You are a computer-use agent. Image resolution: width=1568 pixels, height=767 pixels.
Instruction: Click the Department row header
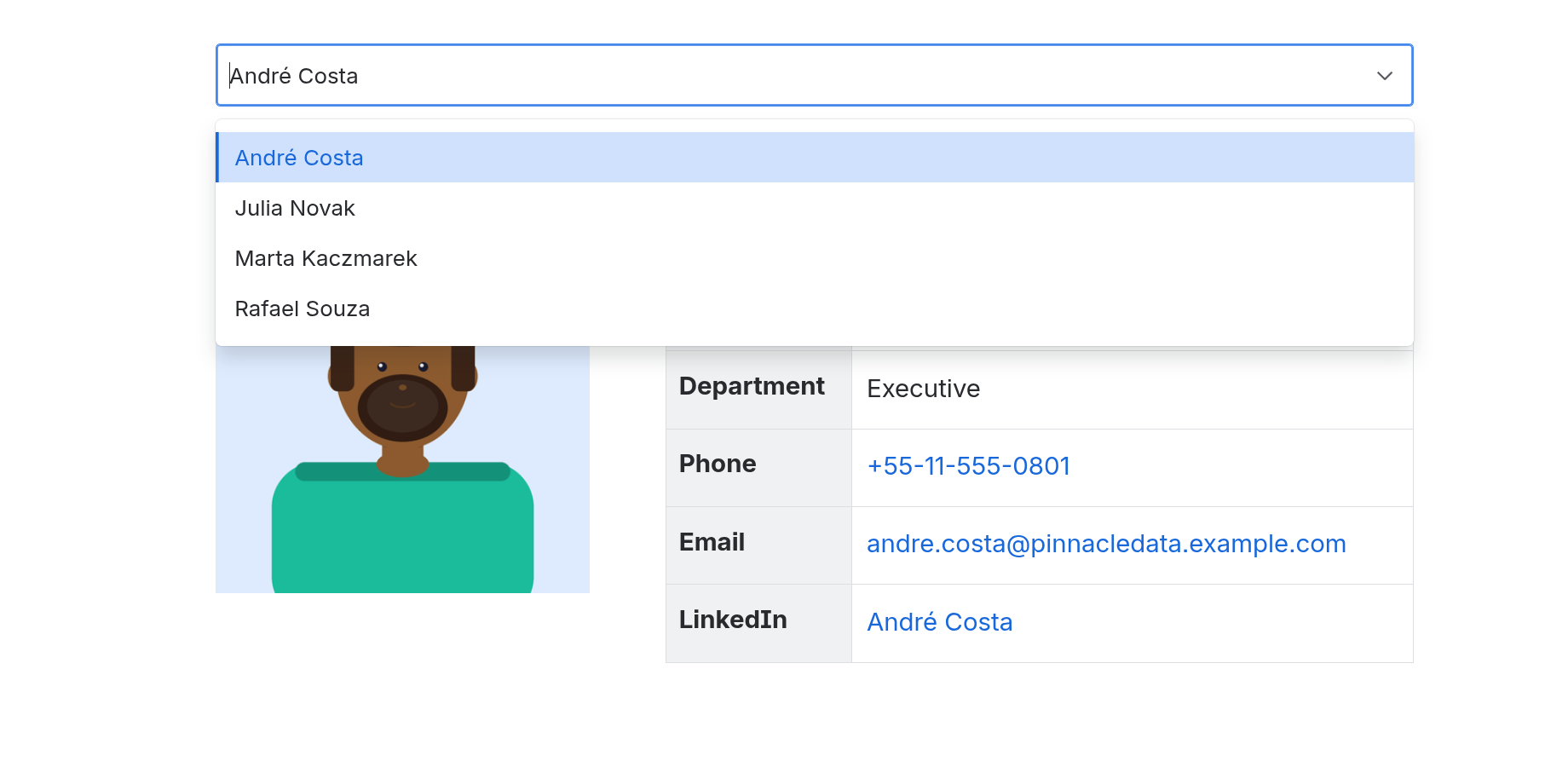752,386
